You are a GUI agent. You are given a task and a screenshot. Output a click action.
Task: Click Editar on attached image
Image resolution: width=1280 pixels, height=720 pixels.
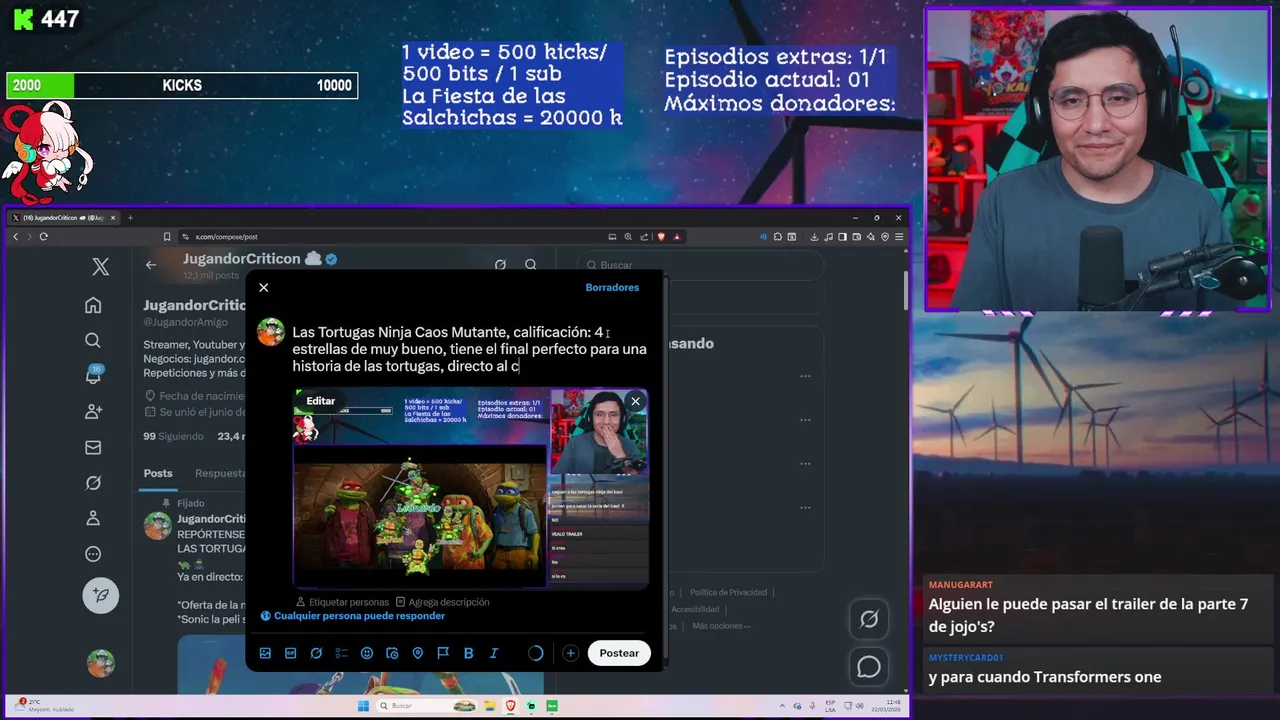(x=320, y=401)
